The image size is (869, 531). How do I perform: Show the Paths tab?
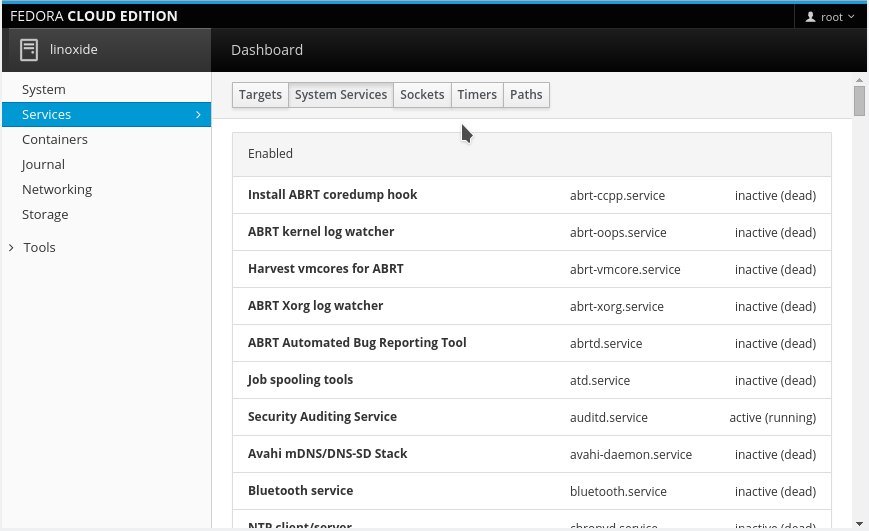[x=526, y=95]
